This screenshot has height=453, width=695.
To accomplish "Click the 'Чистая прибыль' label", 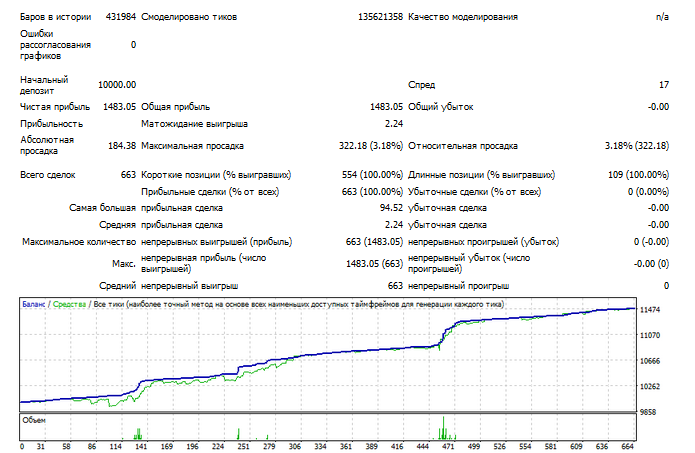I will (55, 107).
